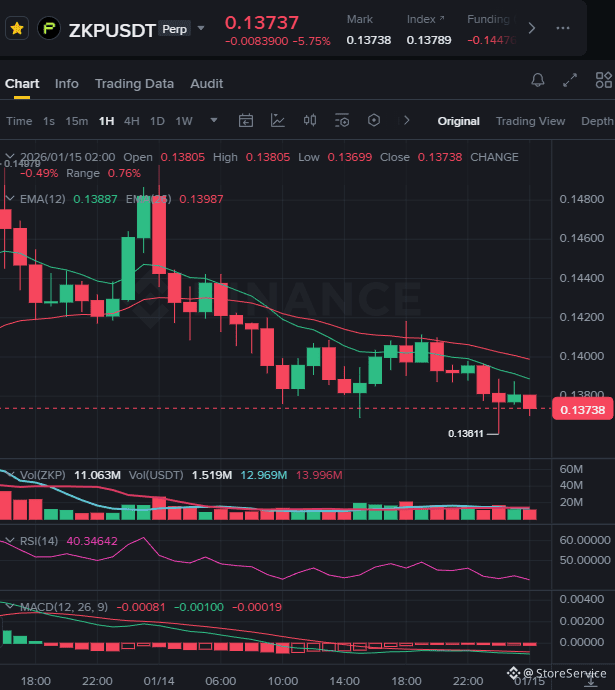The width and height of the screenshot is (615, 690).
Task: Open more timeframes dropdown arrow
Action: (x=214, y=120)
